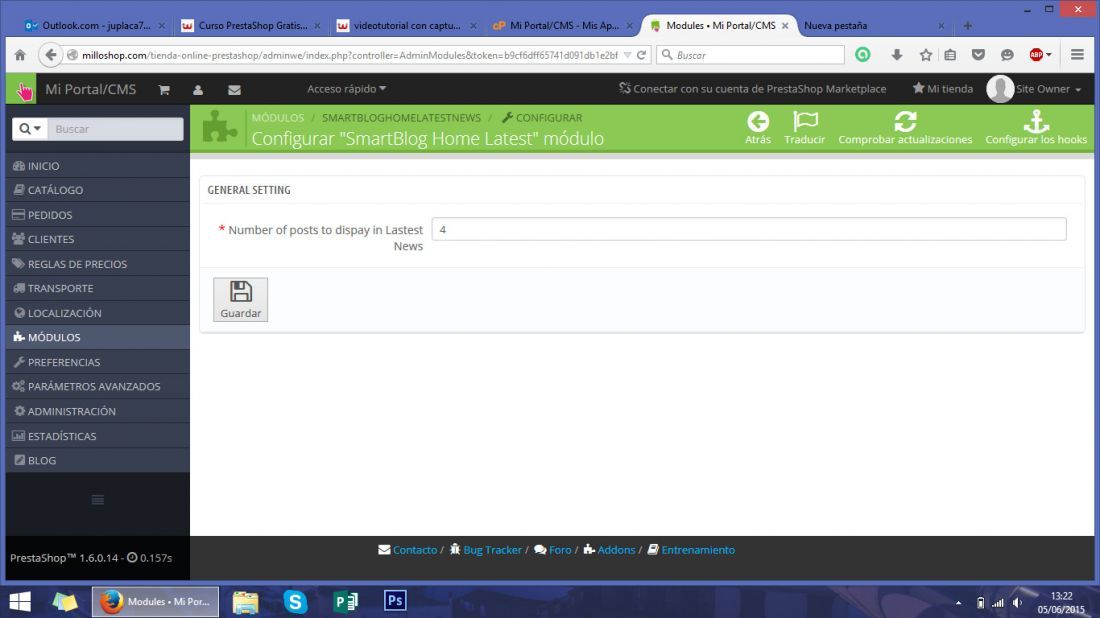Open a new browser tab plus button
This screenshot has height=618, width=1100.
point(967,26)
